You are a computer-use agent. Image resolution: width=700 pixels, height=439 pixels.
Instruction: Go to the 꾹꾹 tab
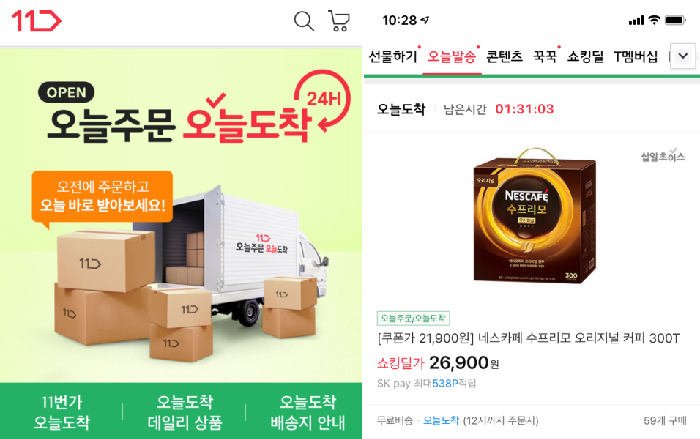point(545,57)
